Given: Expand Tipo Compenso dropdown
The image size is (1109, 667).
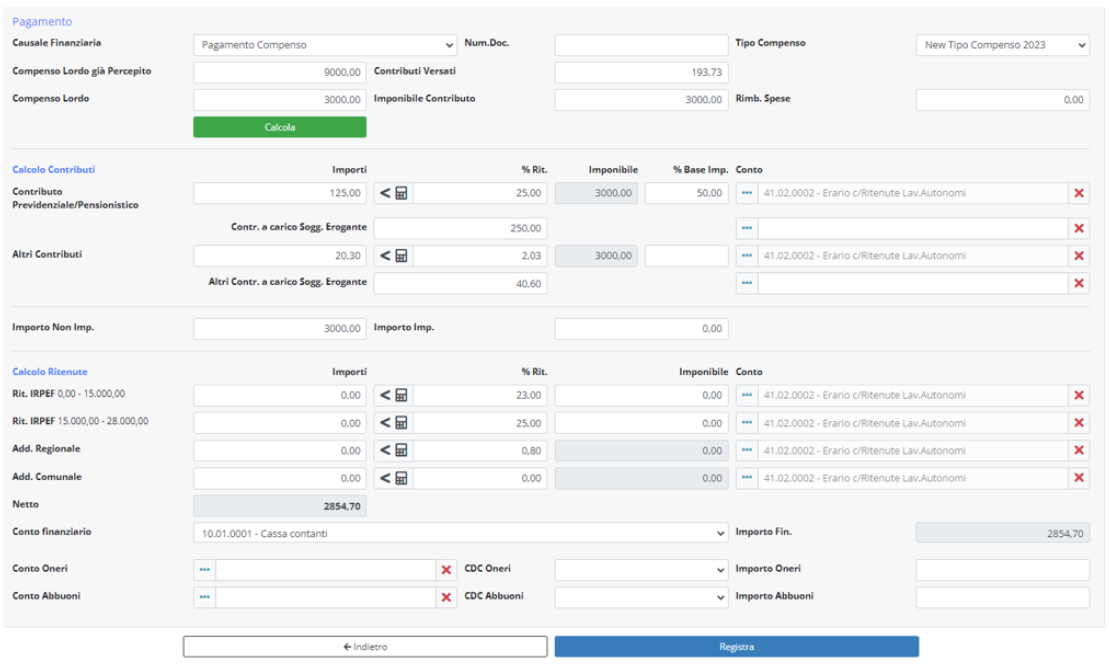Looking at the screenshot, I should tap(1002, 45).
